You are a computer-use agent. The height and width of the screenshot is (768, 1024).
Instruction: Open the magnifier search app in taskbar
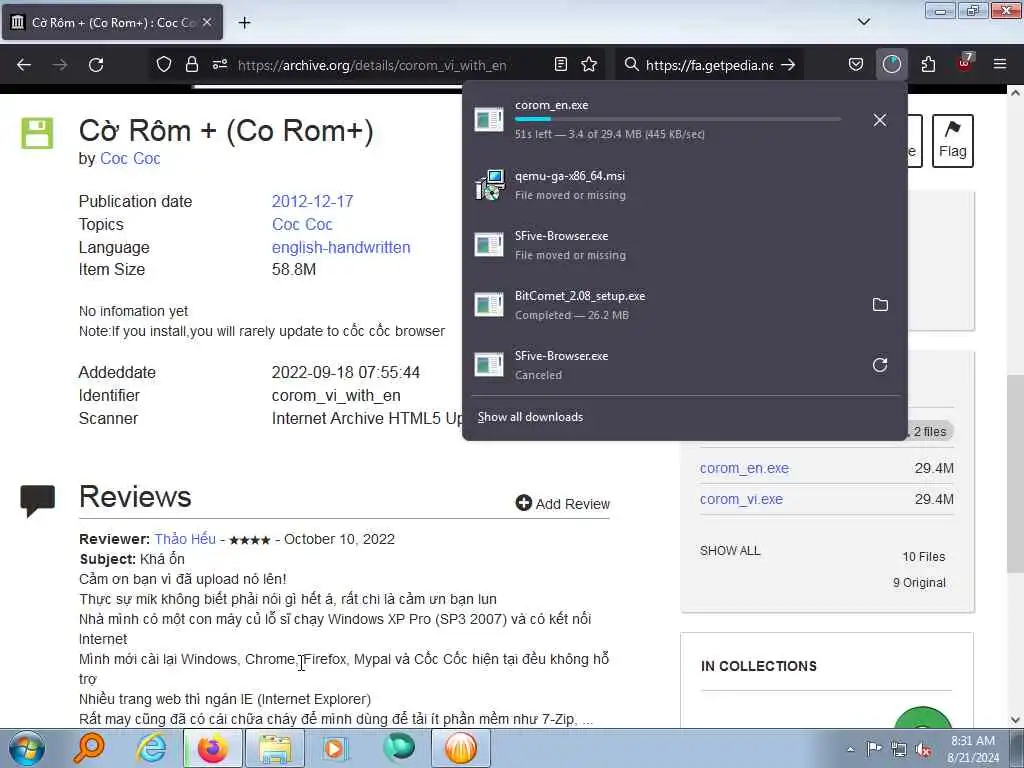(88, 748)
